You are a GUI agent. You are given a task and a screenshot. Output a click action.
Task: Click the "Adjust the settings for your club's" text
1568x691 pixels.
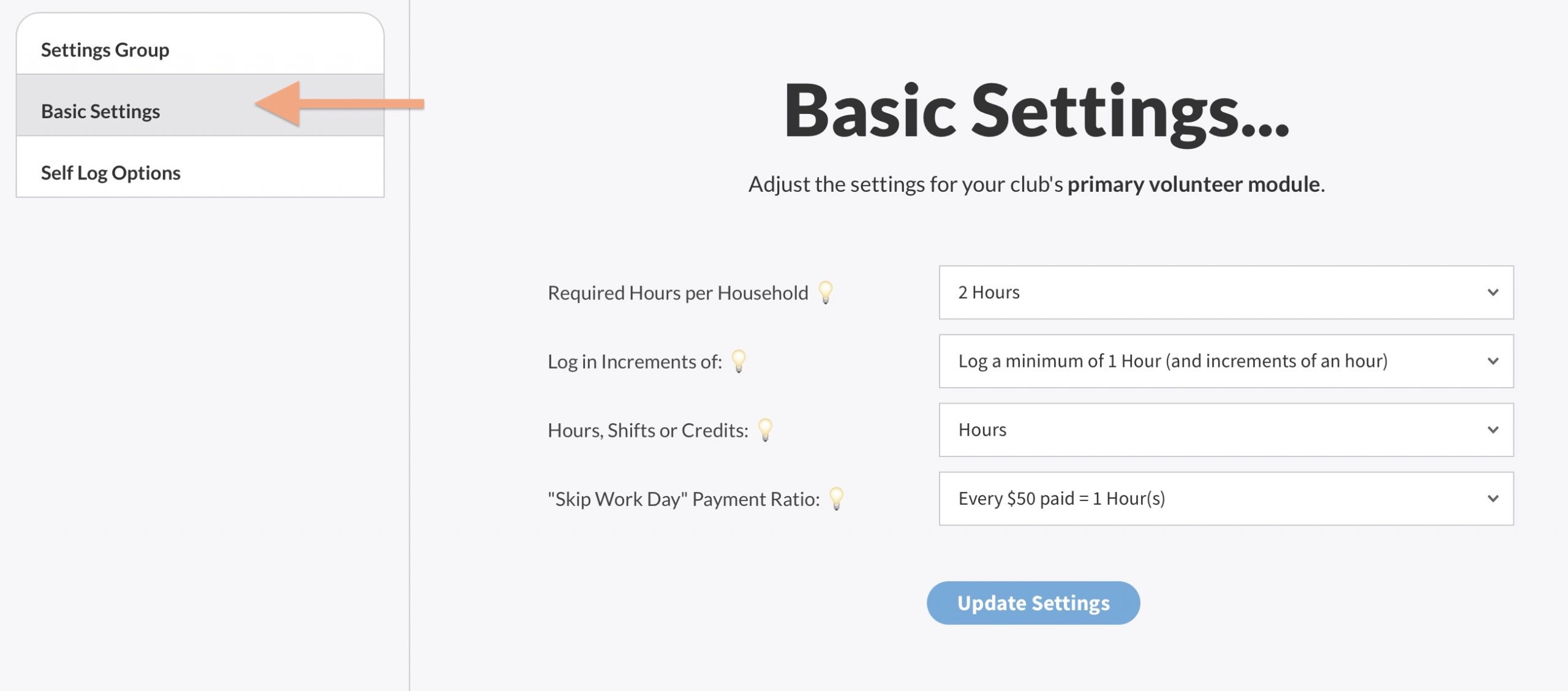coord(905,184)
